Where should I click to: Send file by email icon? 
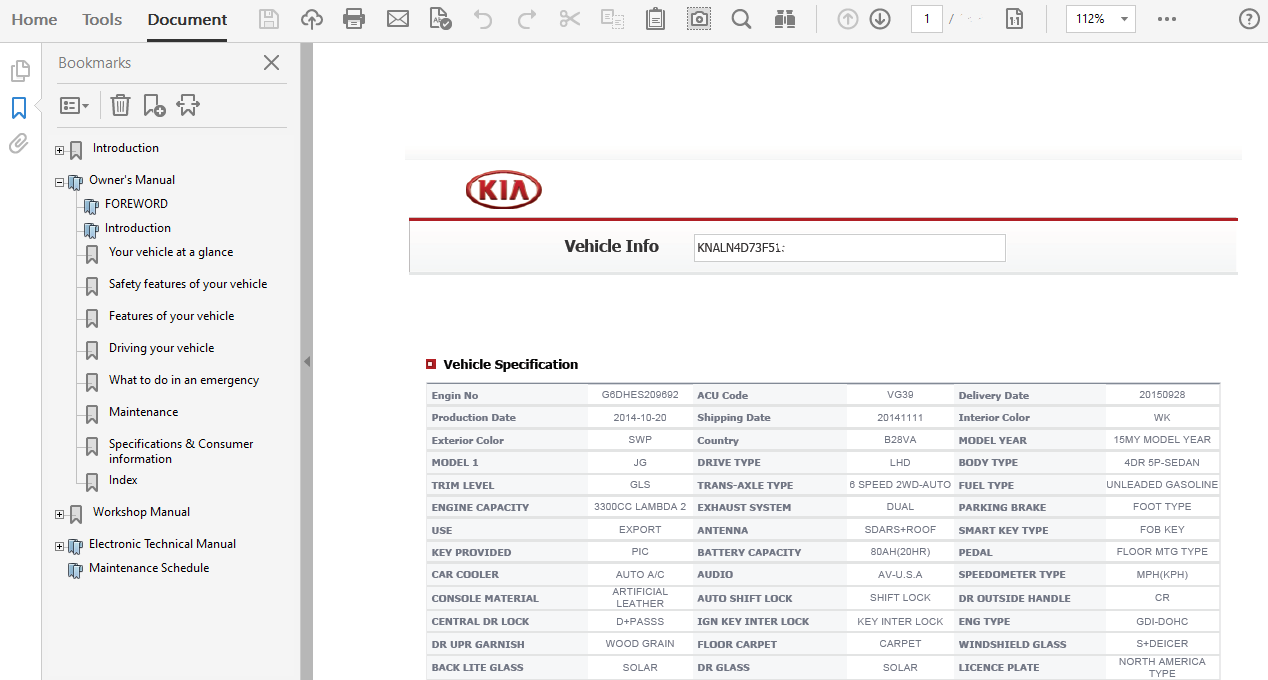point(398,19)
